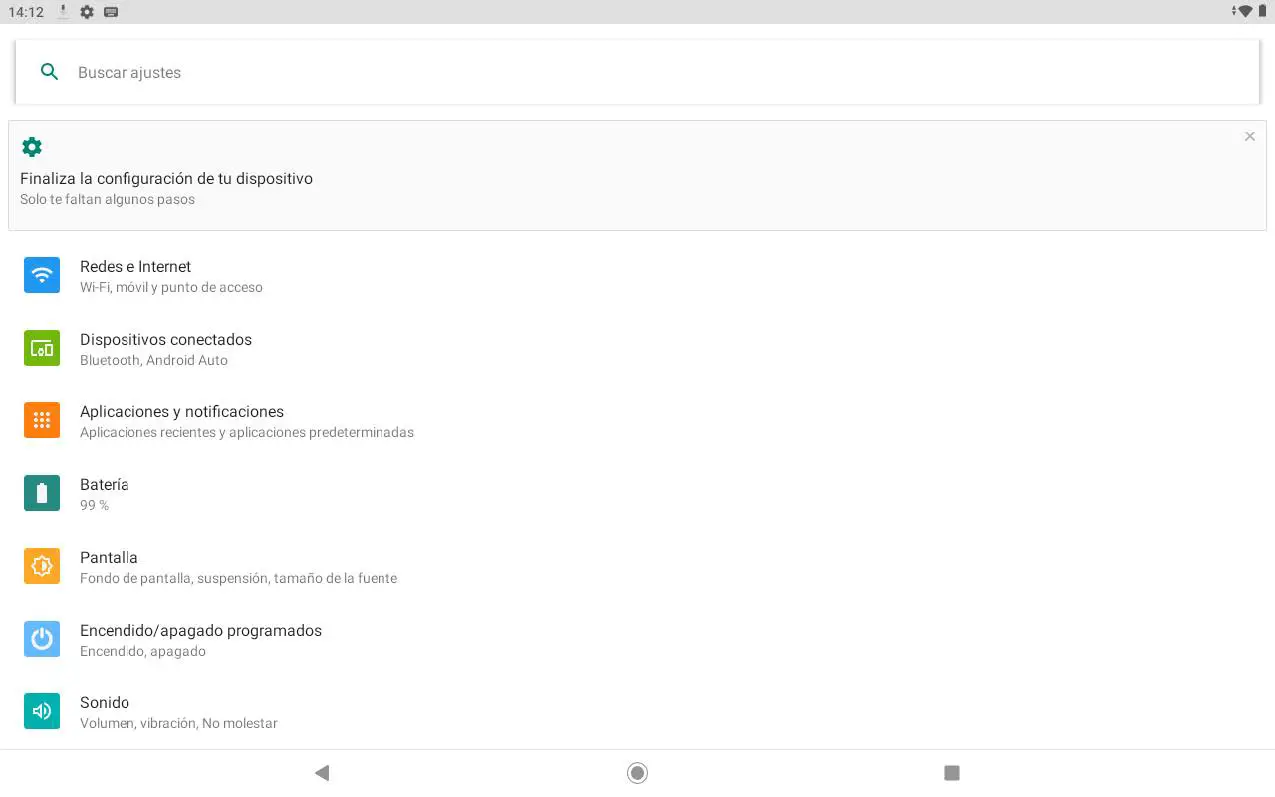
Task: Tap the green Dispositivos conectados icon
Action: [42, 348]
